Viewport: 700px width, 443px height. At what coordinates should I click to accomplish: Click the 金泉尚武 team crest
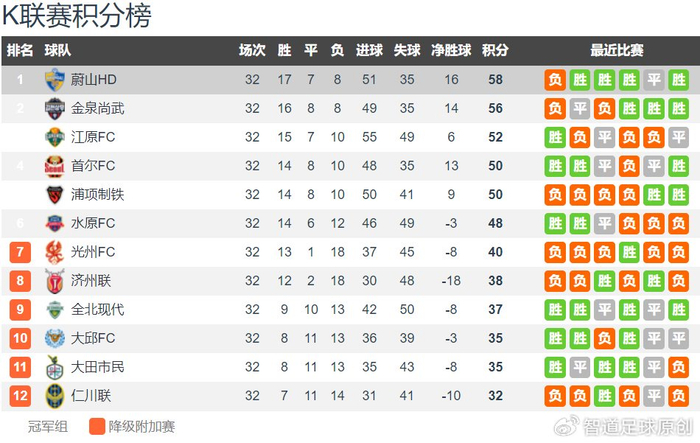click(54, 108)
